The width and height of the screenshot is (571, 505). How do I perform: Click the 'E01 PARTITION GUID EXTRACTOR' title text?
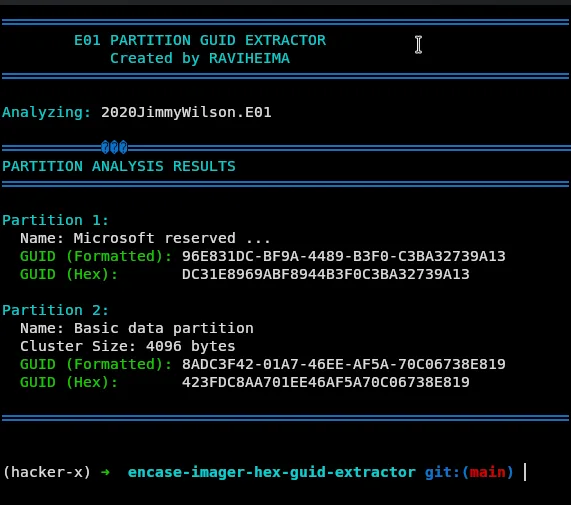coord(200,40)
